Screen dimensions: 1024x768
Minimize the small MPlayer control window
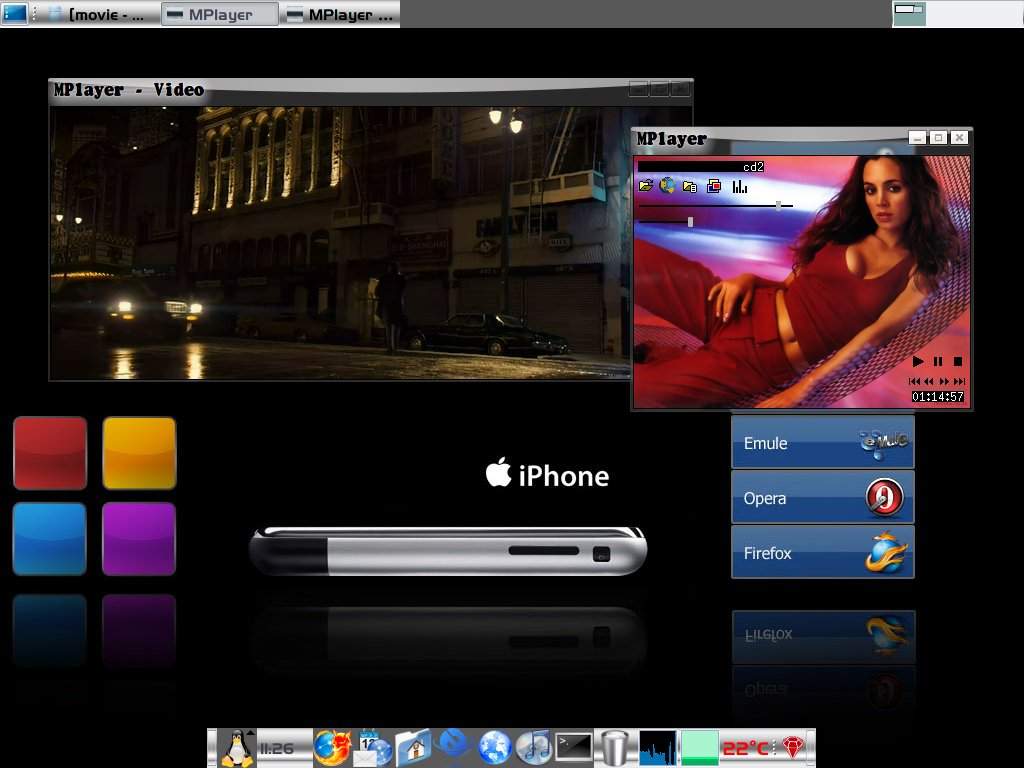point(918,138)
